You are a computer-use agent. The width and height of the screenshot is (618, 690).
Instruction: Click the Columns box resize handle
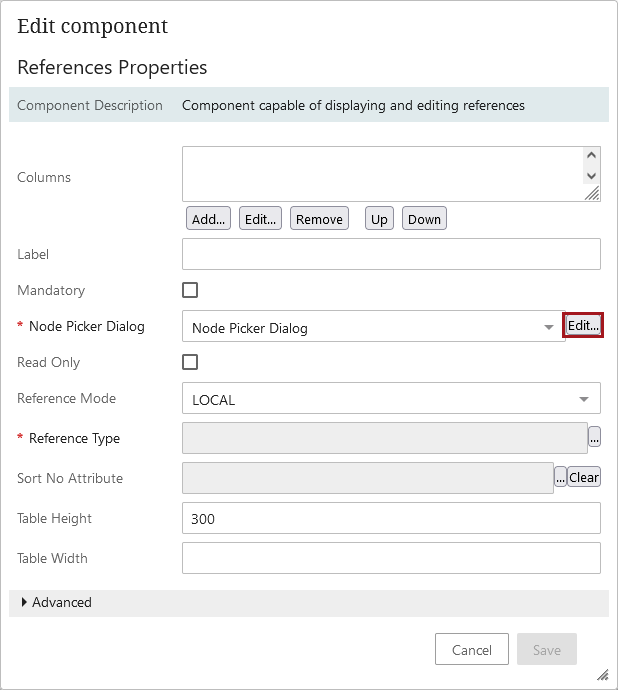click(592, 194)
